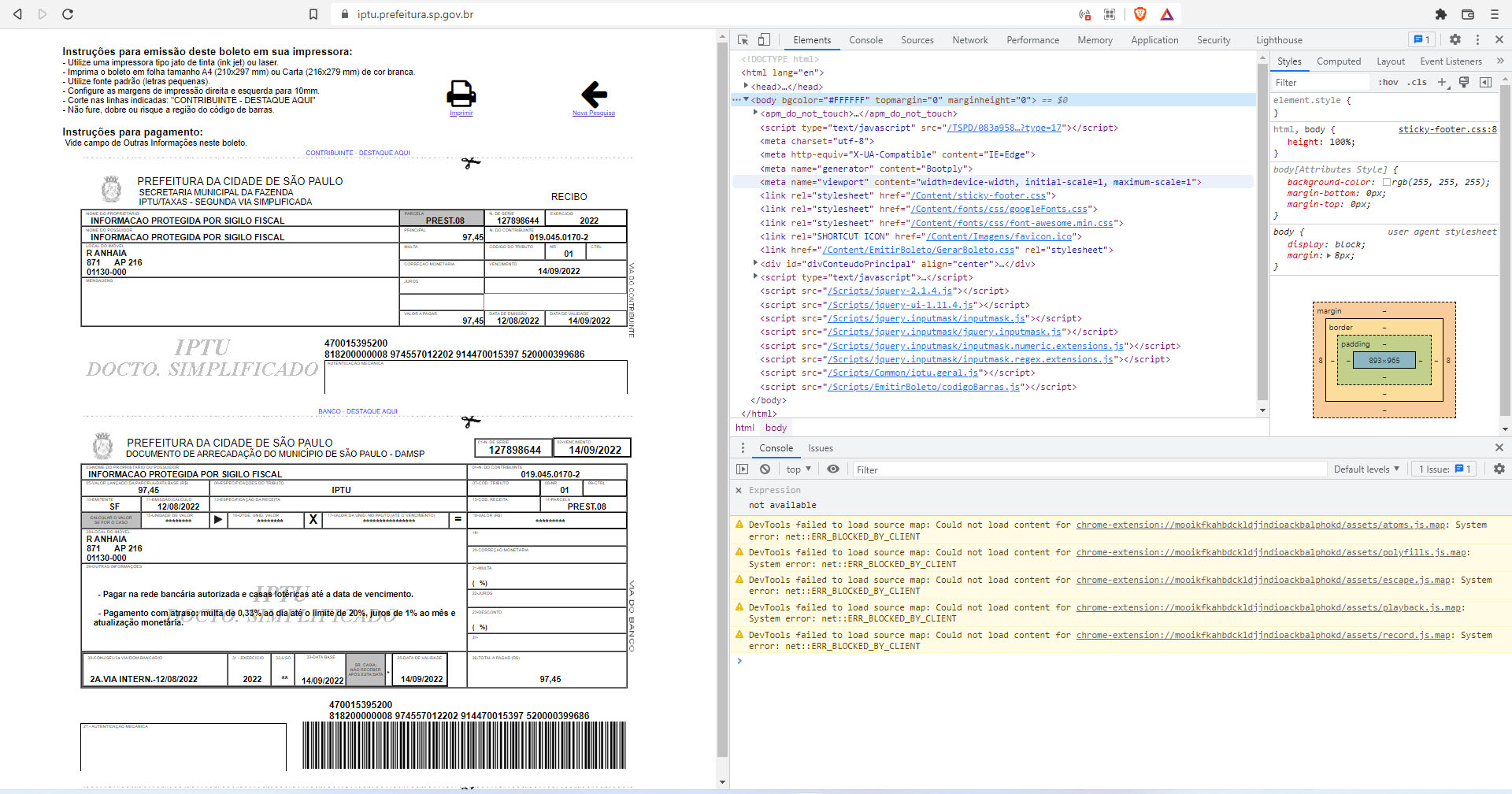The width and height of the screenshot is (1512, 794).
Task: Close the console drawer with the X
Action: pos(1499,447)
